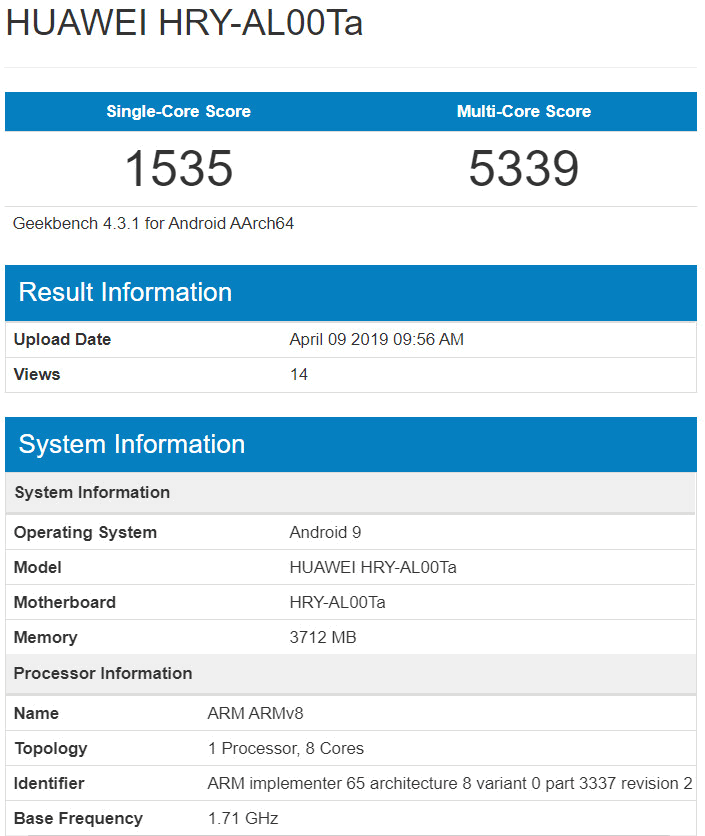This screenshot has width=705, height=836.
Task: Select the 1 Processor, 8 Cores value
Action: point(286,749)
